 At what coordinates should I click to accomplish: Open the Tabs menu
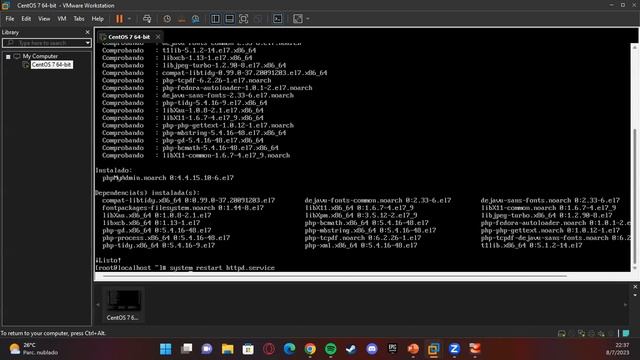(x=79, y=19)
